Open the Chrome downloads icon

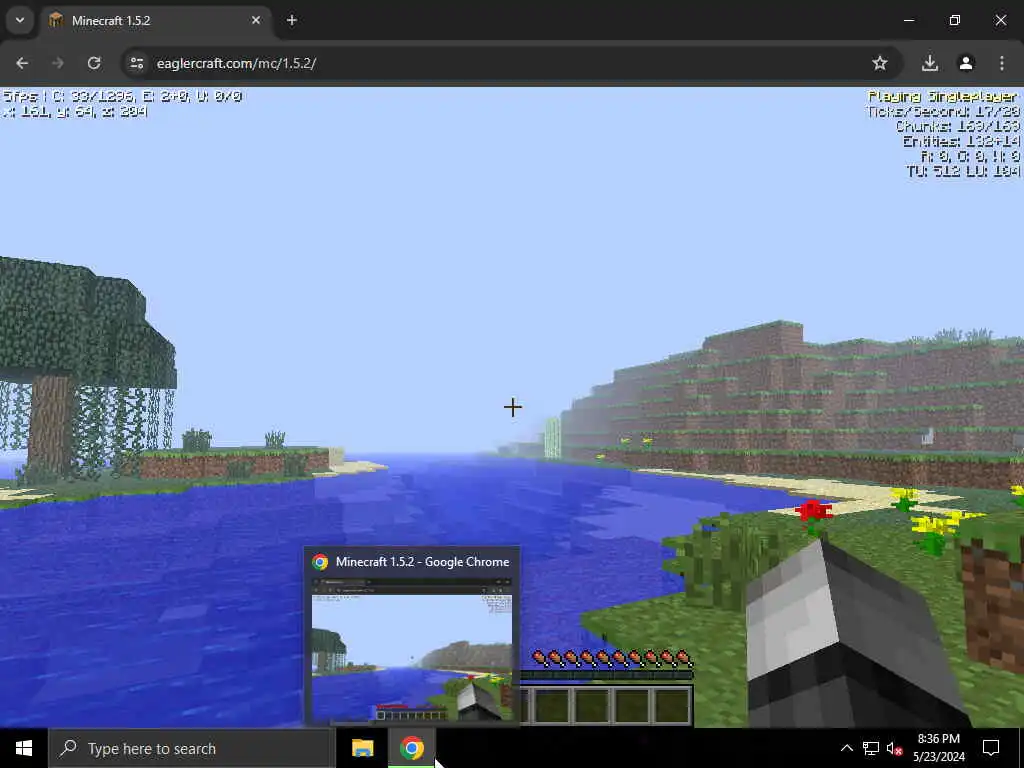930,63
